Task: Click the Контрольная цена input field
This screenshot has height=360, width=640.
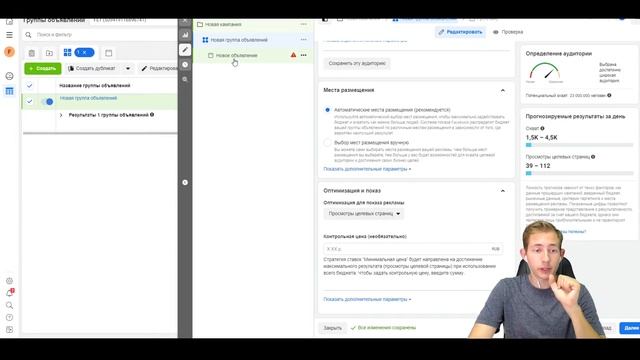Action: [413, 249]
